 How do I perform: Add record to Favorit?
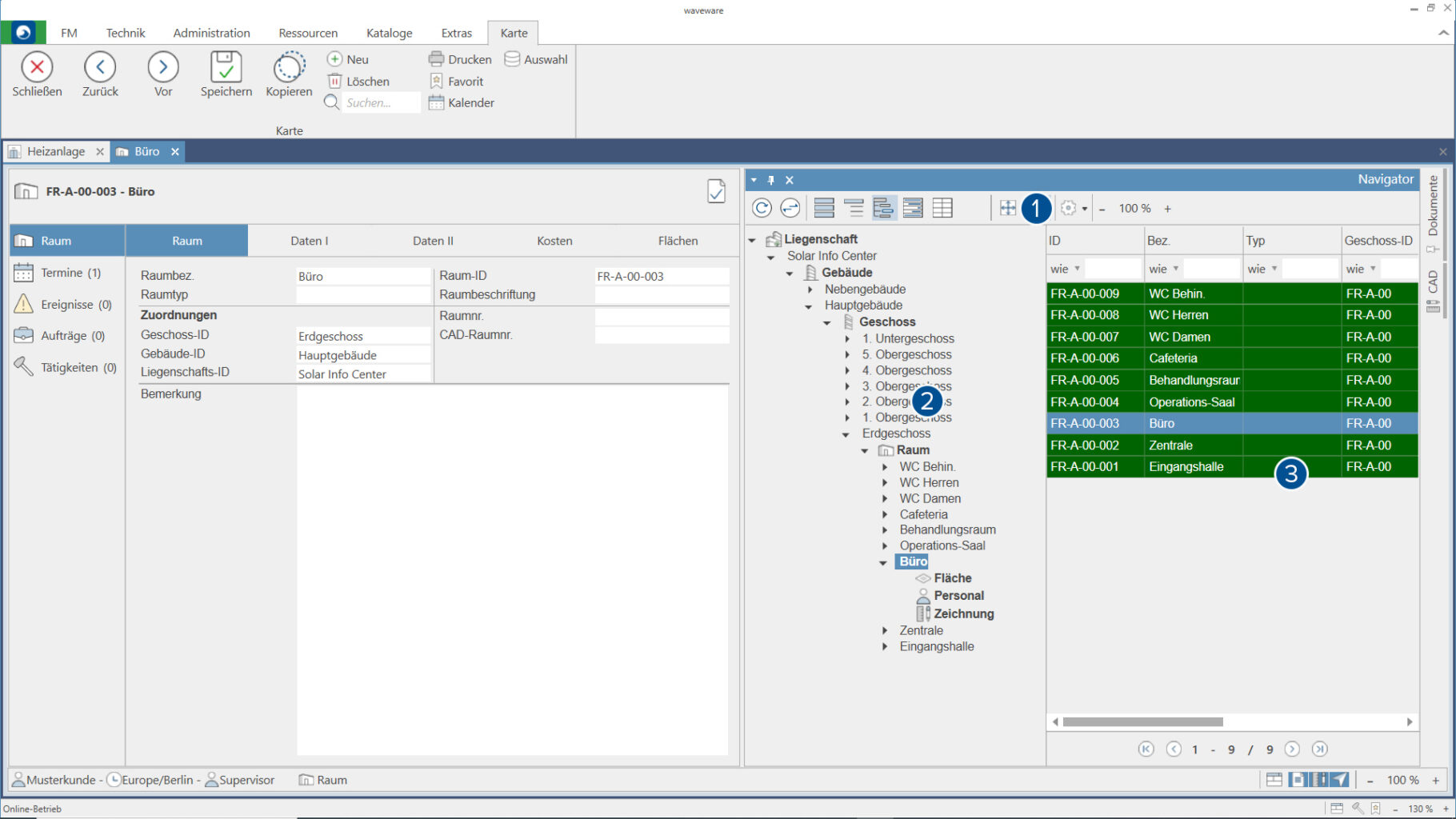[x=456, y=81]
